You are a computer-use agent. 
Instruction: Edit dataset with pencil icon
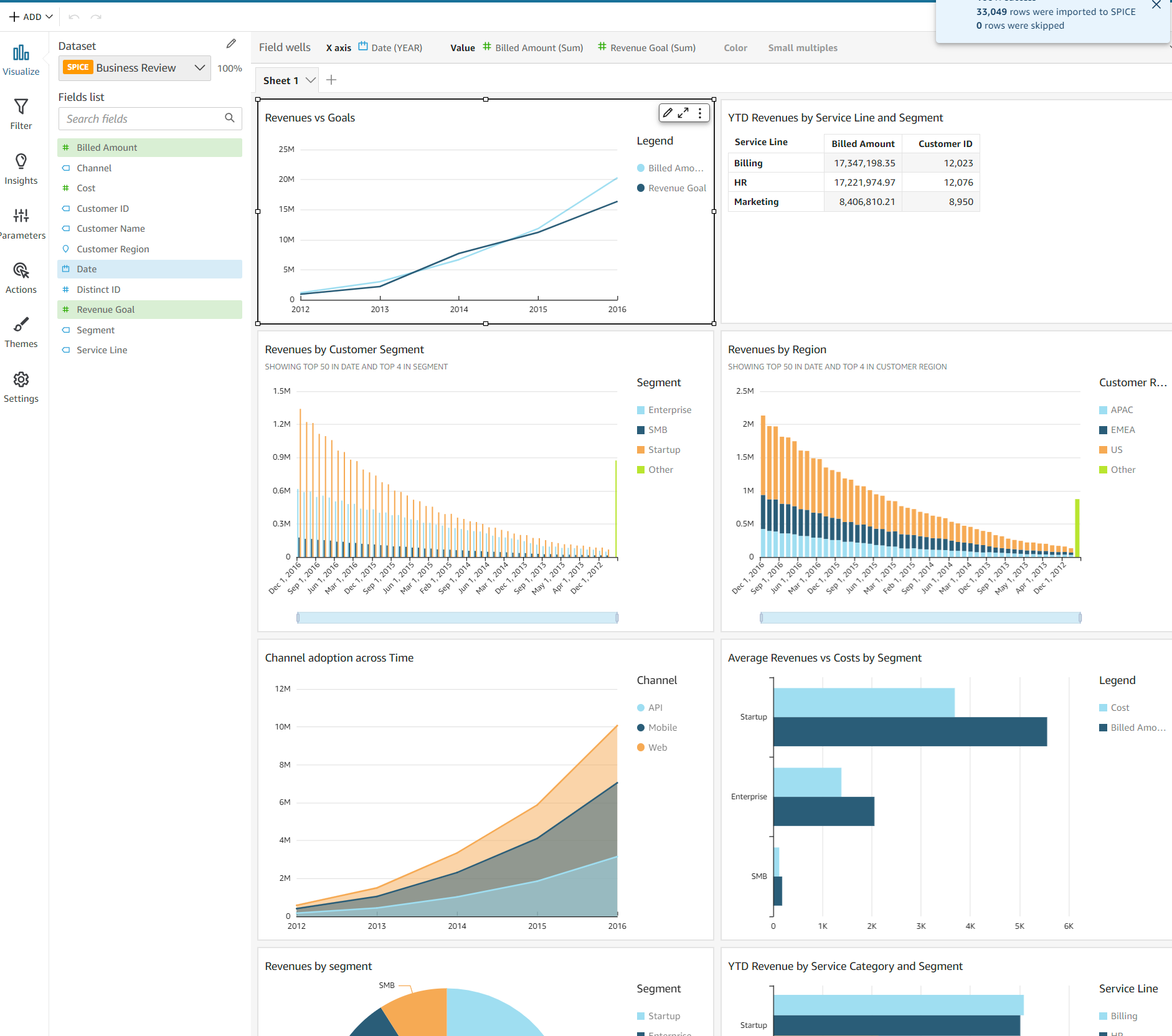pyautogui.click(x=231, y=44)
